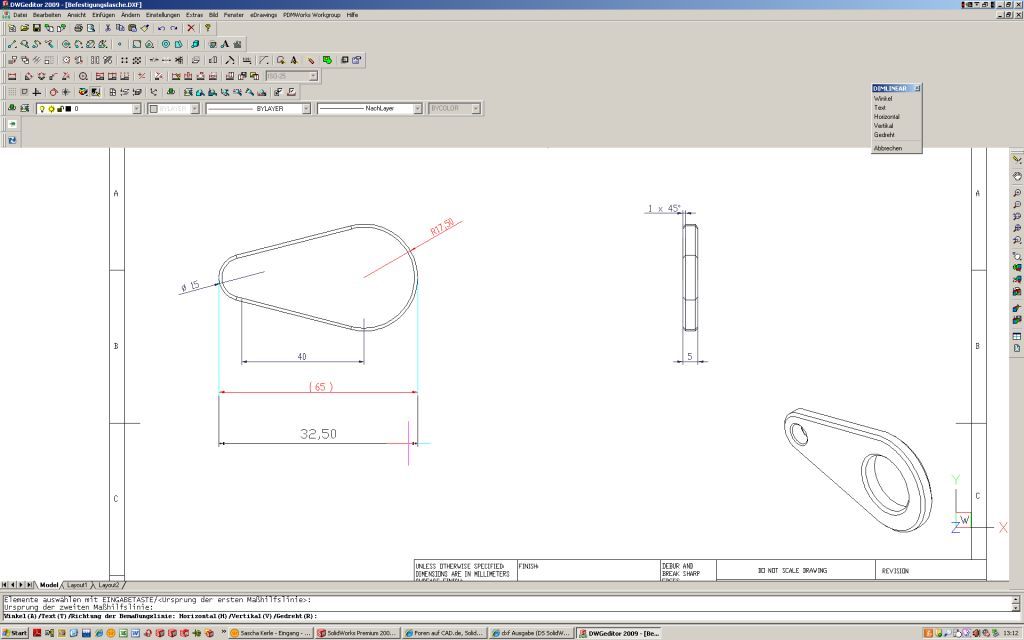1024x640 pixels.
Task: Click the blue refresh icon below the layer toolbar
Action: (12, 140)
